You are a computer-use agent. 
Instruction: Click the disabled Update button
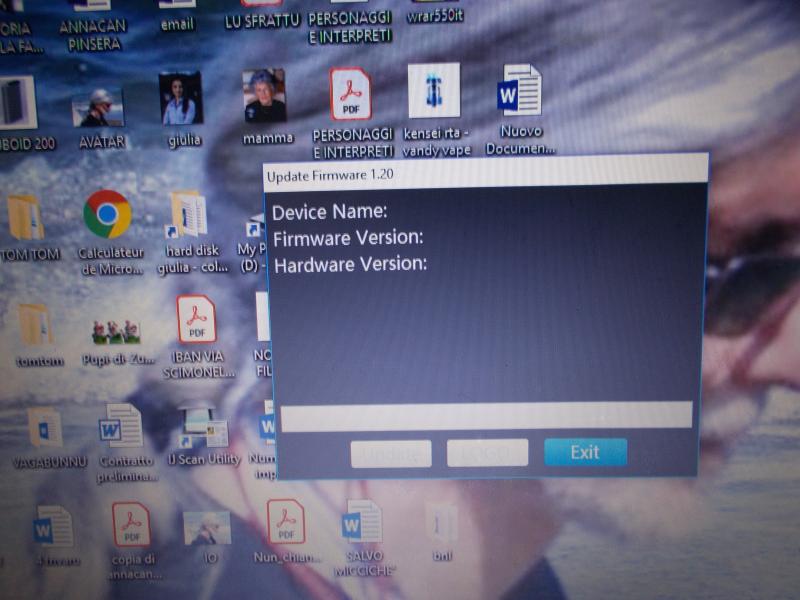(x=391, y=454)
